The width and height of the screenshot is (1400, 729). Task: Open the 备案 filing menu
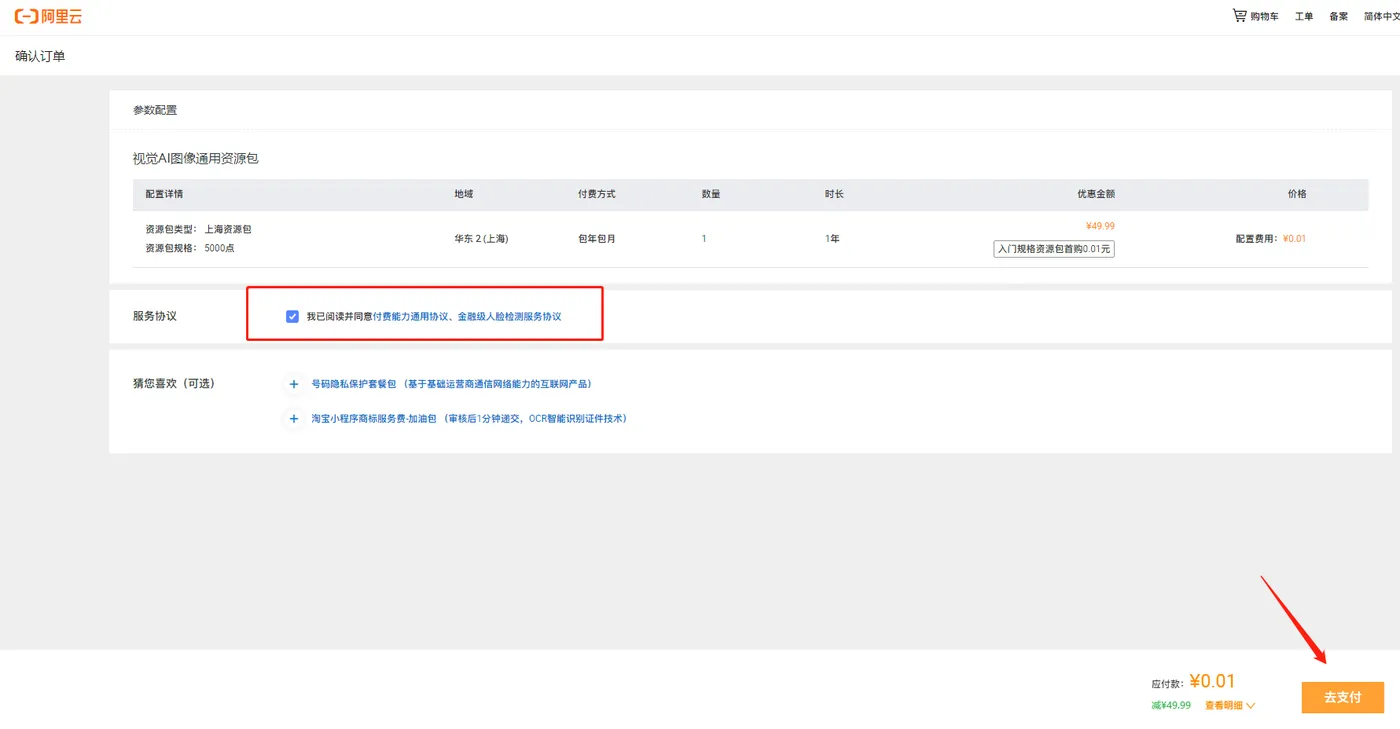coord(1339,17)
